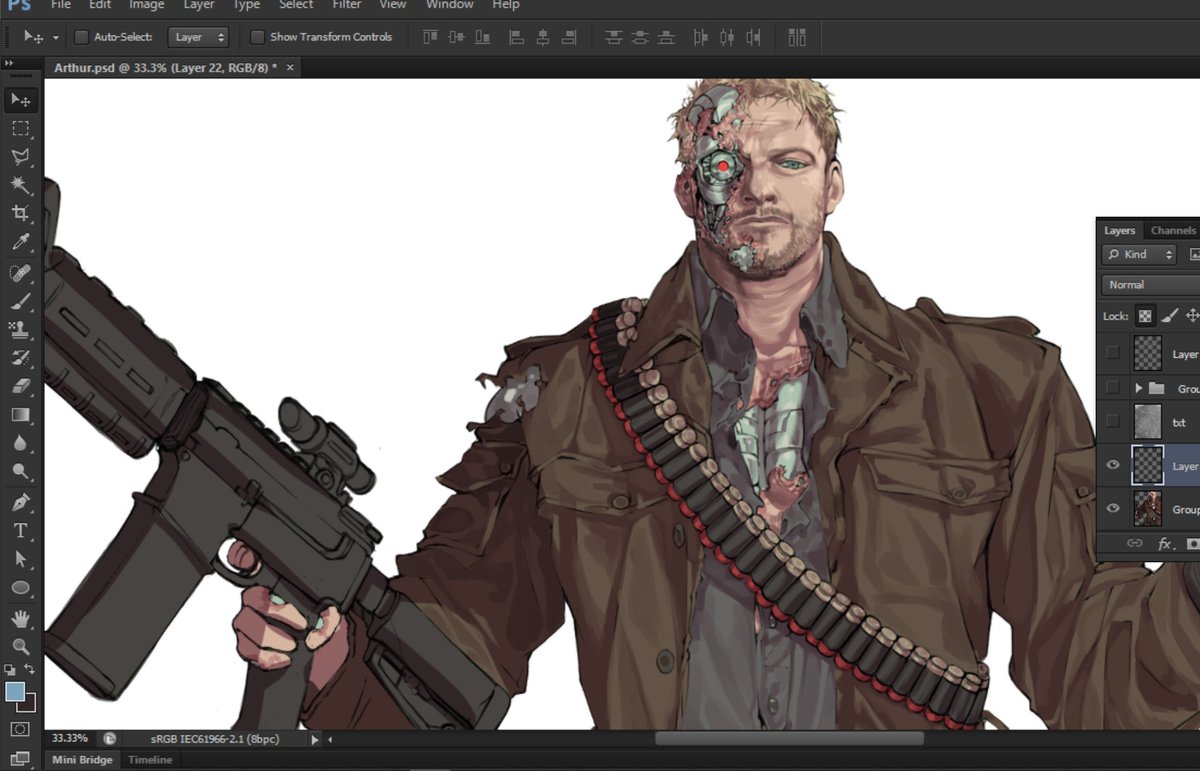Open the Move tool preset picker arrow

(55, 37)
